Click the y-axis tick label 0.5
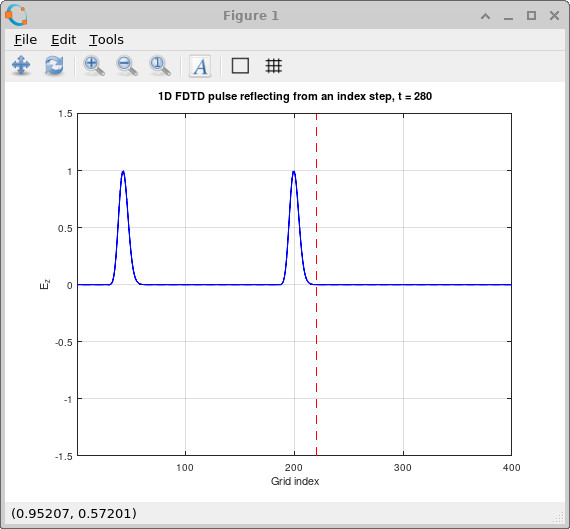The width and height of the screenshot is (570, 529). [x=65, y=228]
